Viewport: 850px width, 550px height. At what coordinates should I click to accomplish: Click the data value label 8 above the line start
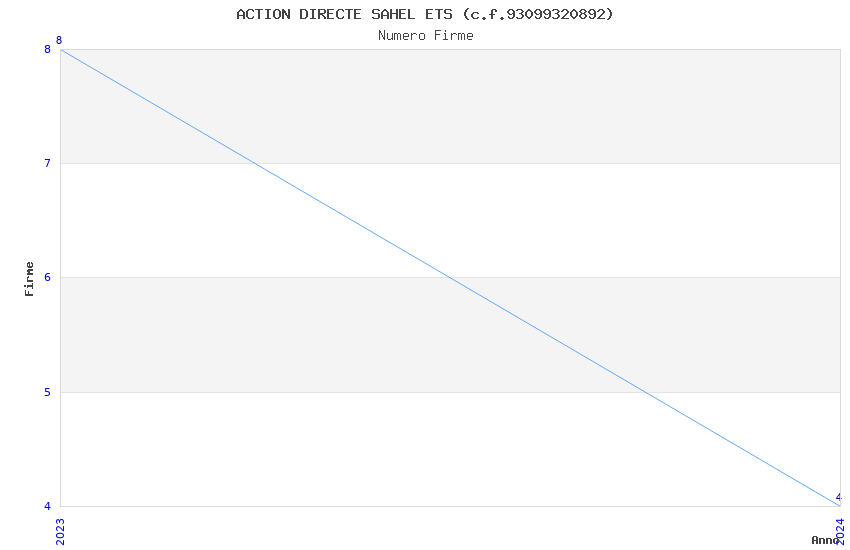[59, 41]
